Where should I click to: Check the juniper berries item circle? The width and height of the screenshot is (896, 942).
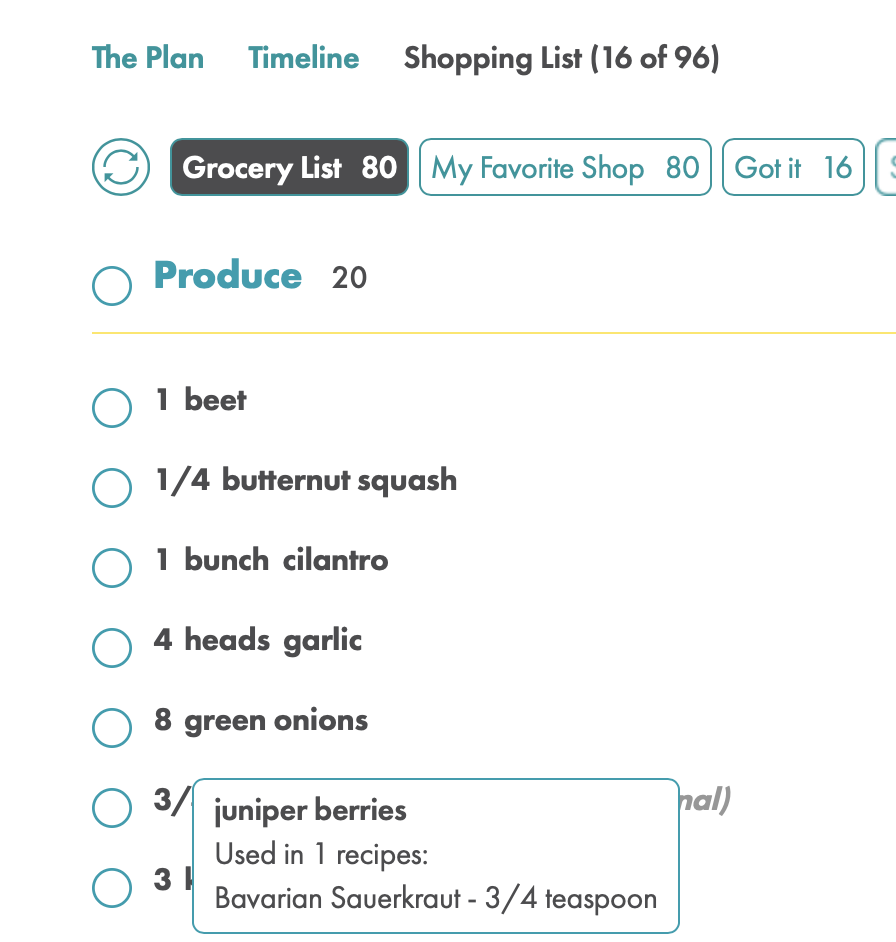(112, 807)
